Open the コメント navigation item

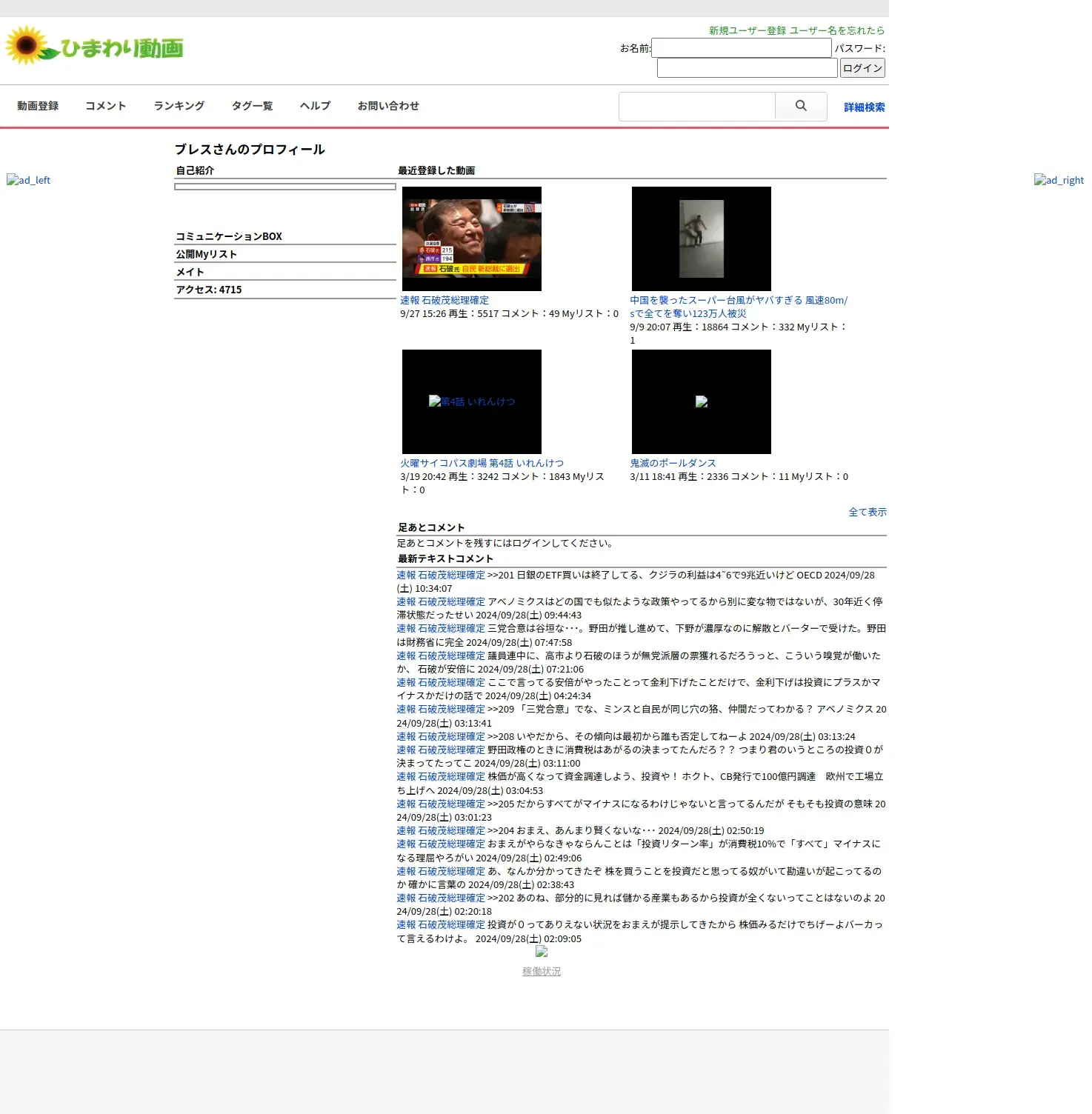pyautogui.click(x=106, y=106)
